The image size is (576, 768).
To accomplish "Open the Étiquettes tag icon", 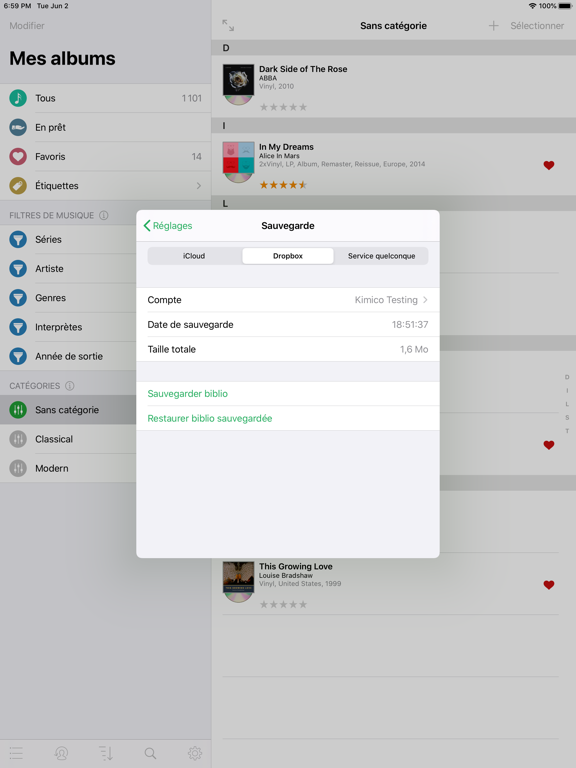I will pos(18,186).
